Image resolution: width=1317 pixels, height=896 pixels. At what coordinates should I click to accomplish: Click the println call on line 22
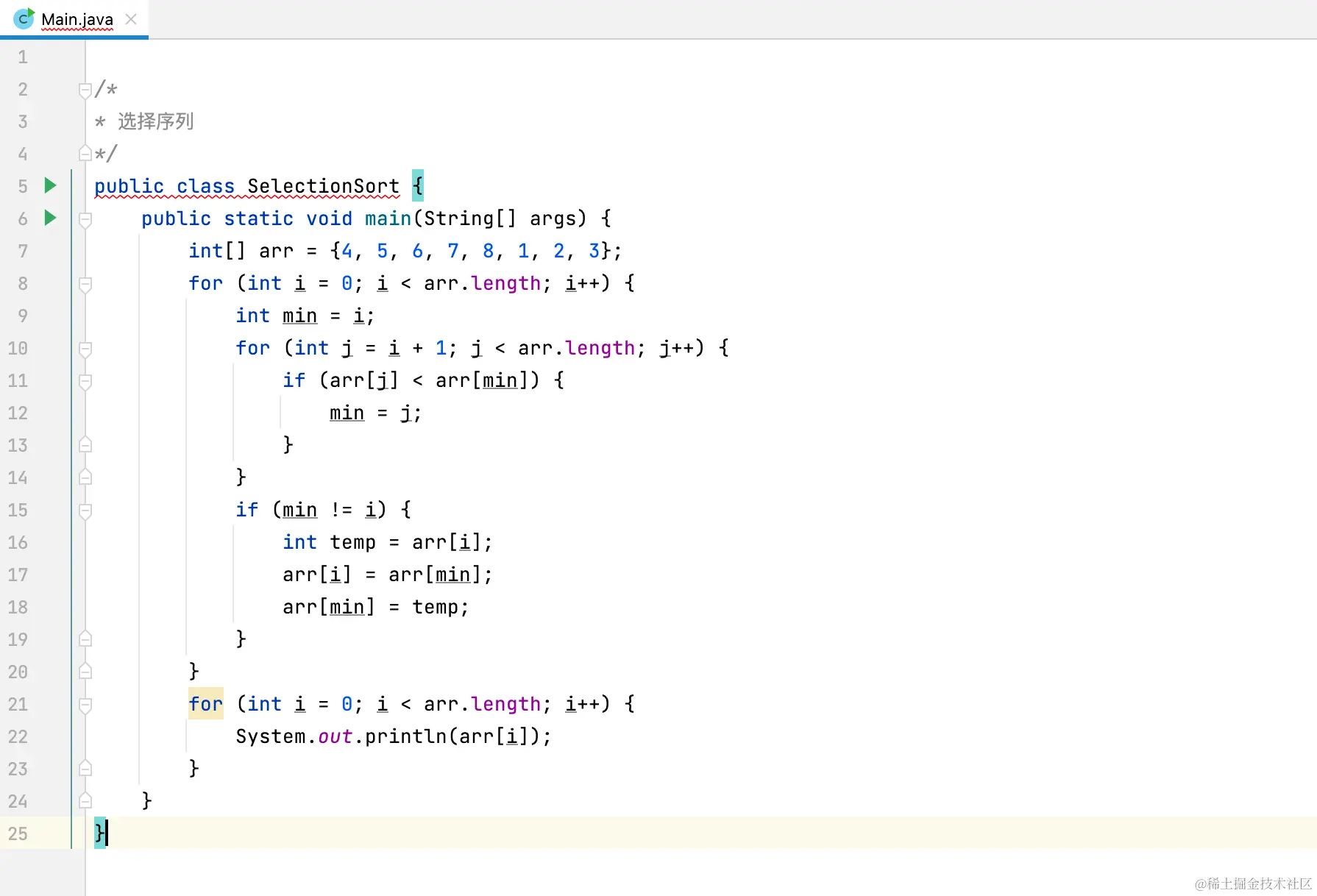[405, 736]
